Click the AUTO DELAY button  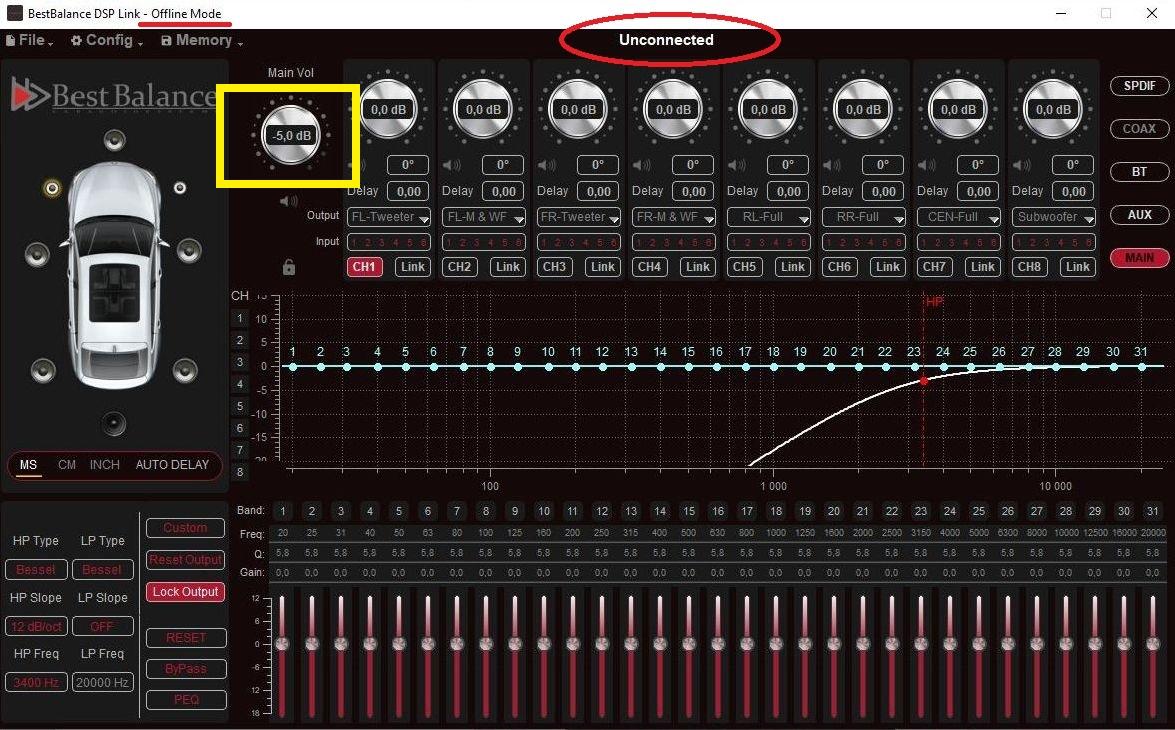pyautogui.click(x=172, y=465)
